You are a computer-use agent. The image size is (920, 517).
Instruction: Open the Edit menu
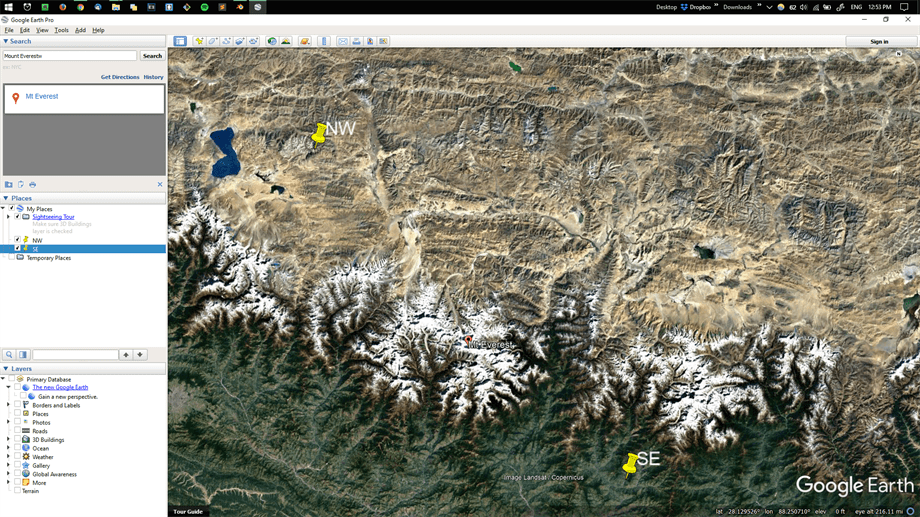[25, 30]
